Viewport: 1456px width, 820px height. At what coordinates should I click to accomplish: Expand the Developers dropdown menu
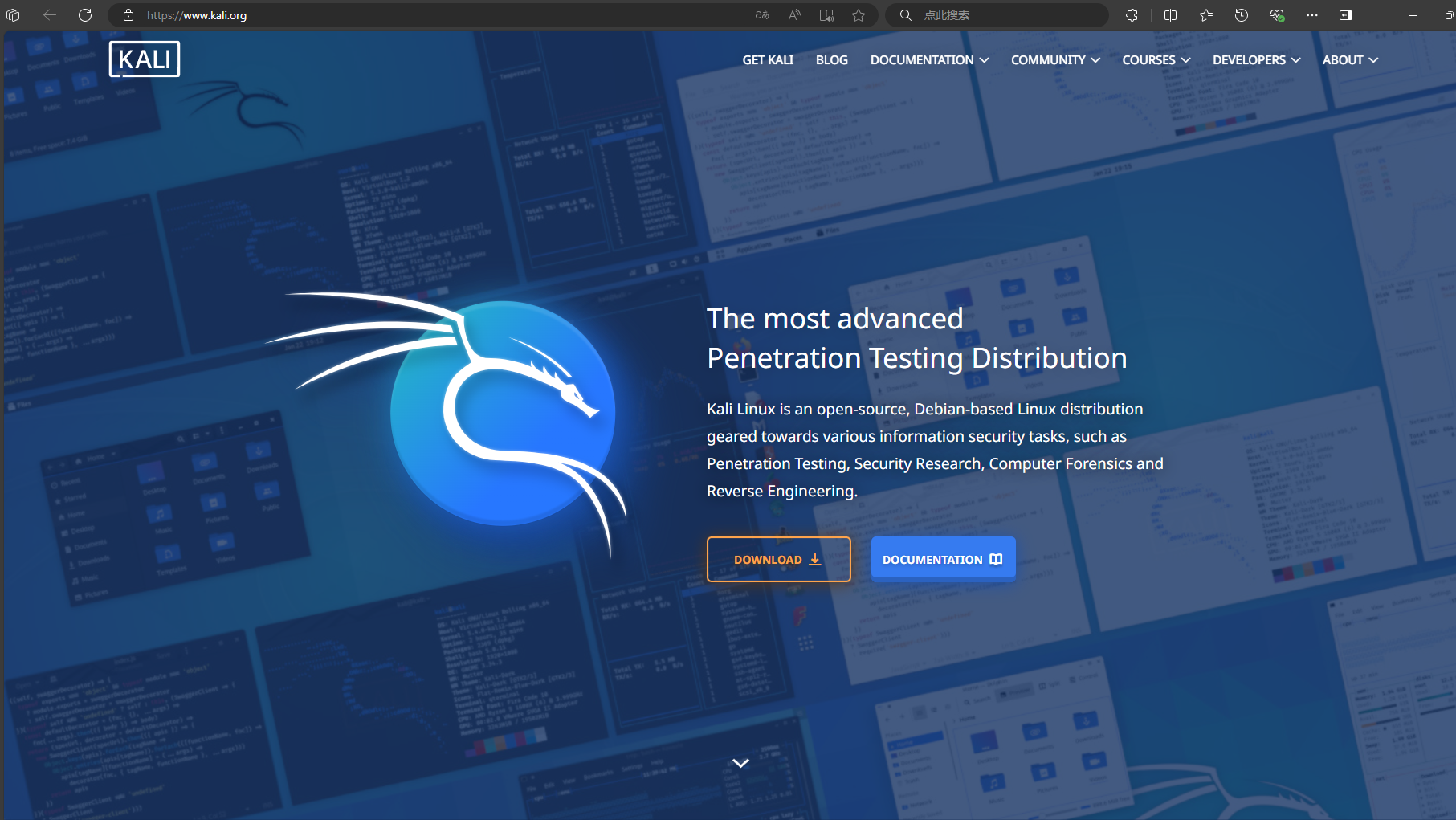point(1256,60)
